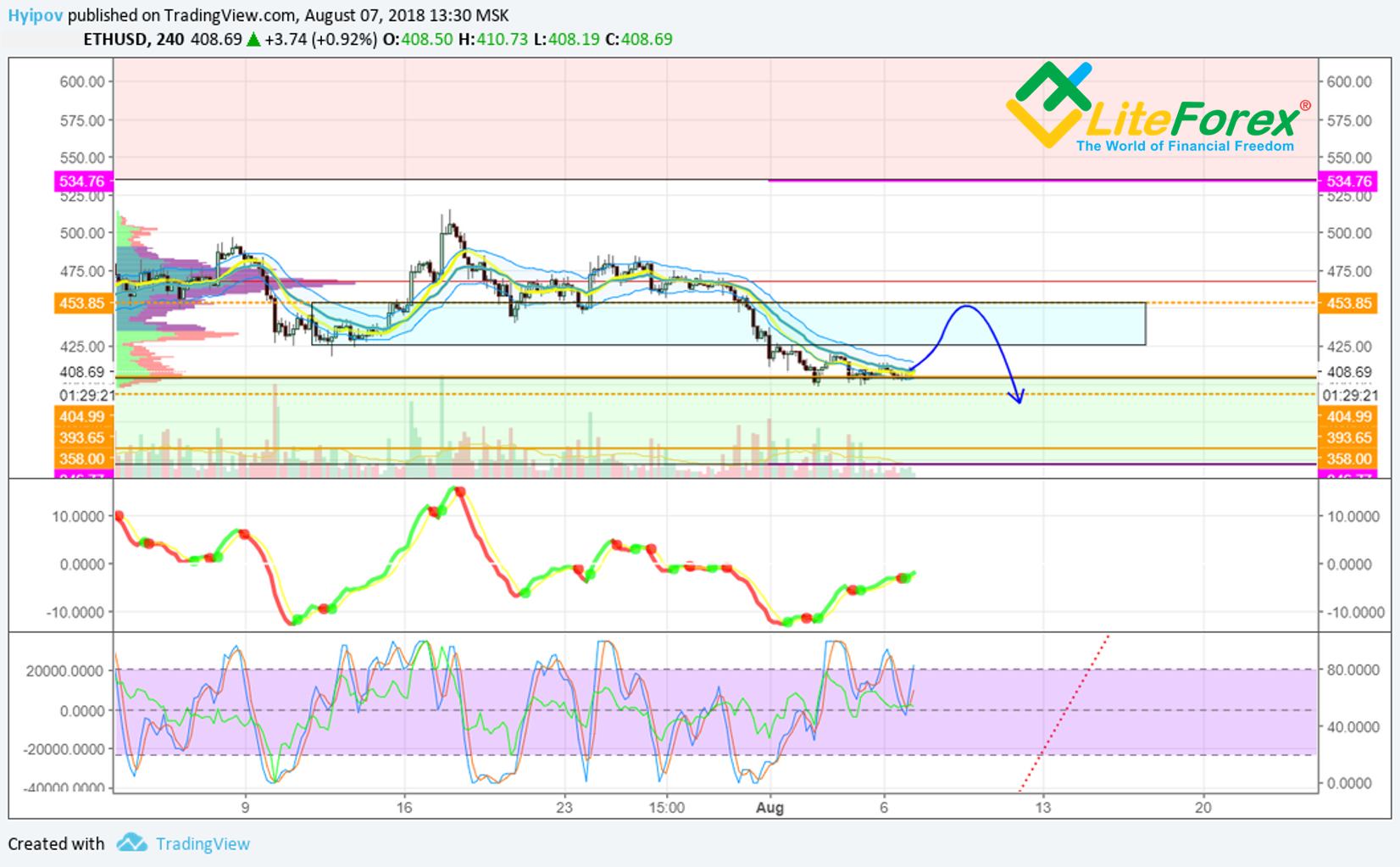The height and width of the screenshot is (867, 1400).
Task: Click the TradingView cloud logo icon
Action: pos(131,842)
